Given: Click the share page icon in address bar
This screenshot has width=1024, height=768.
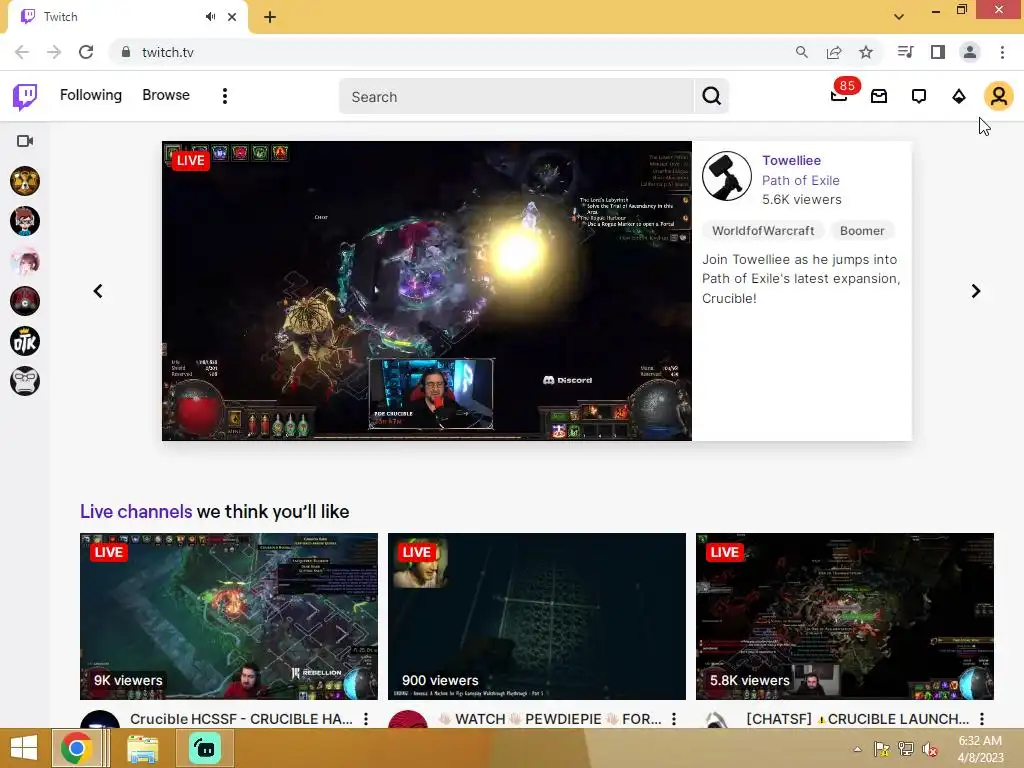Looking at the screenshot, I should [834, 52].
